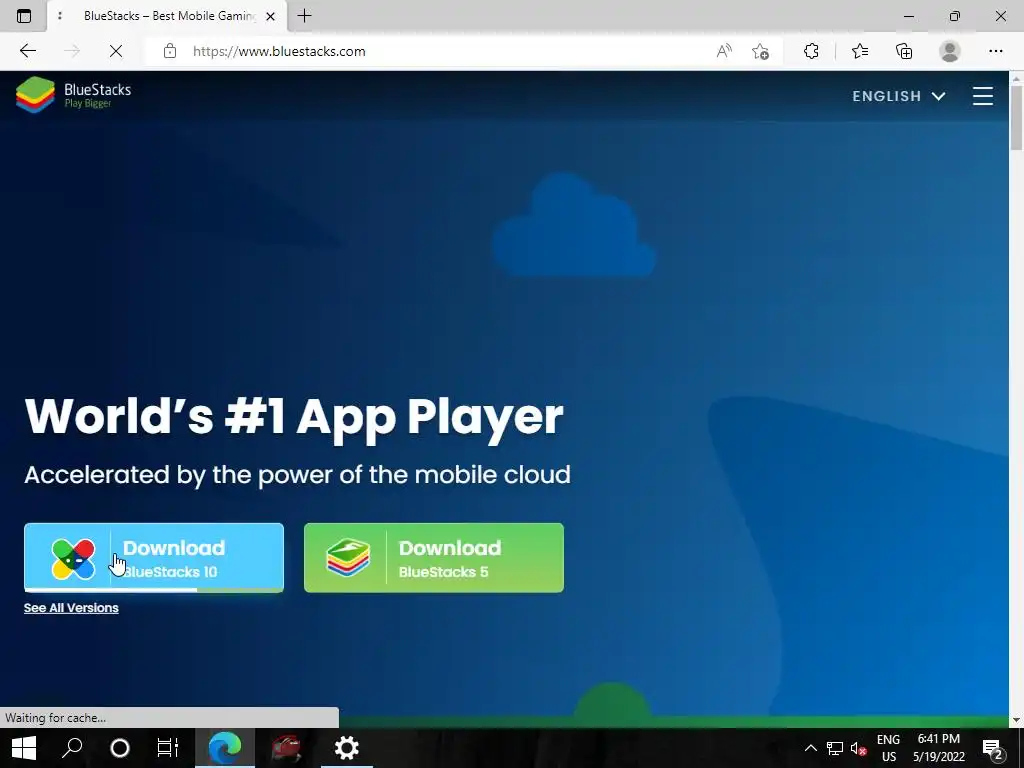The image size is (1024, 768).
Task: Close the BlueStacks browser tab
Action: [270, 16]
